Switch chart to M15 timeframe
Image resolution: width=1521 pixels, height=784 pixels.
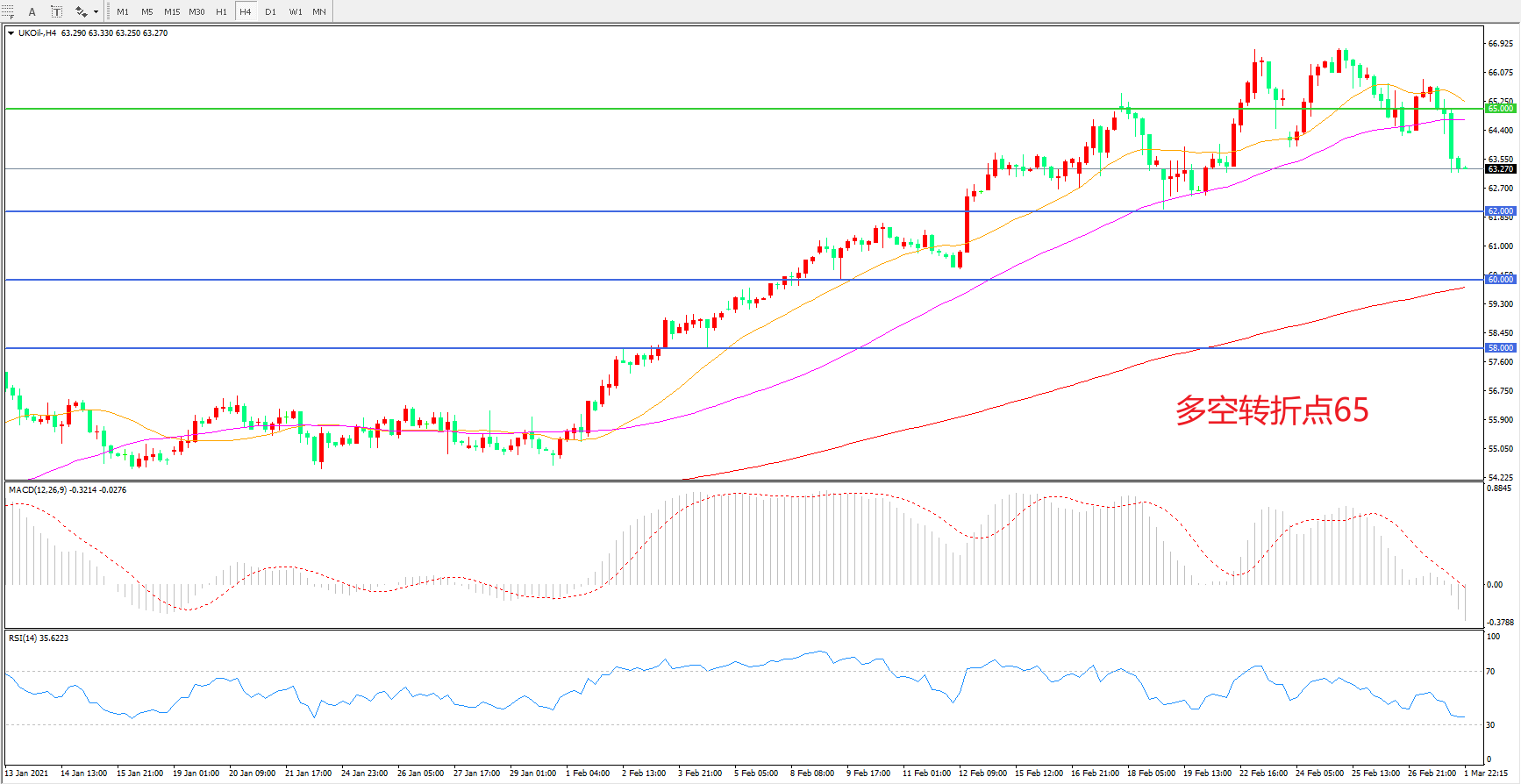[x=172, y=11]
